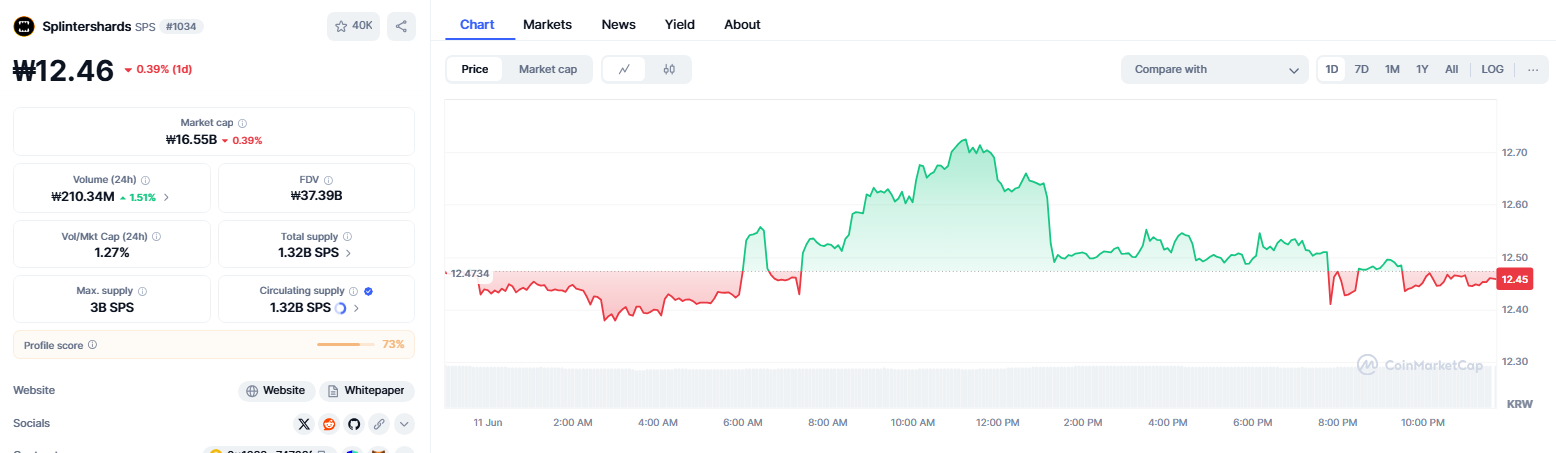Click the Vol/Mkt Cap info icon
Viewport: 1556px width, 453px height.
[x=156, y=237]
